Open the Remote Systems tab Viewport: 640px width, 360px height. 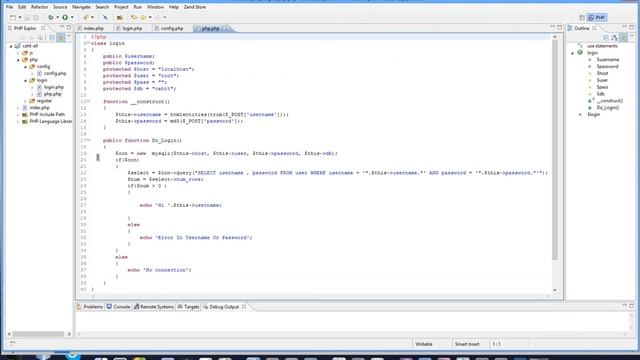(154, 307)
